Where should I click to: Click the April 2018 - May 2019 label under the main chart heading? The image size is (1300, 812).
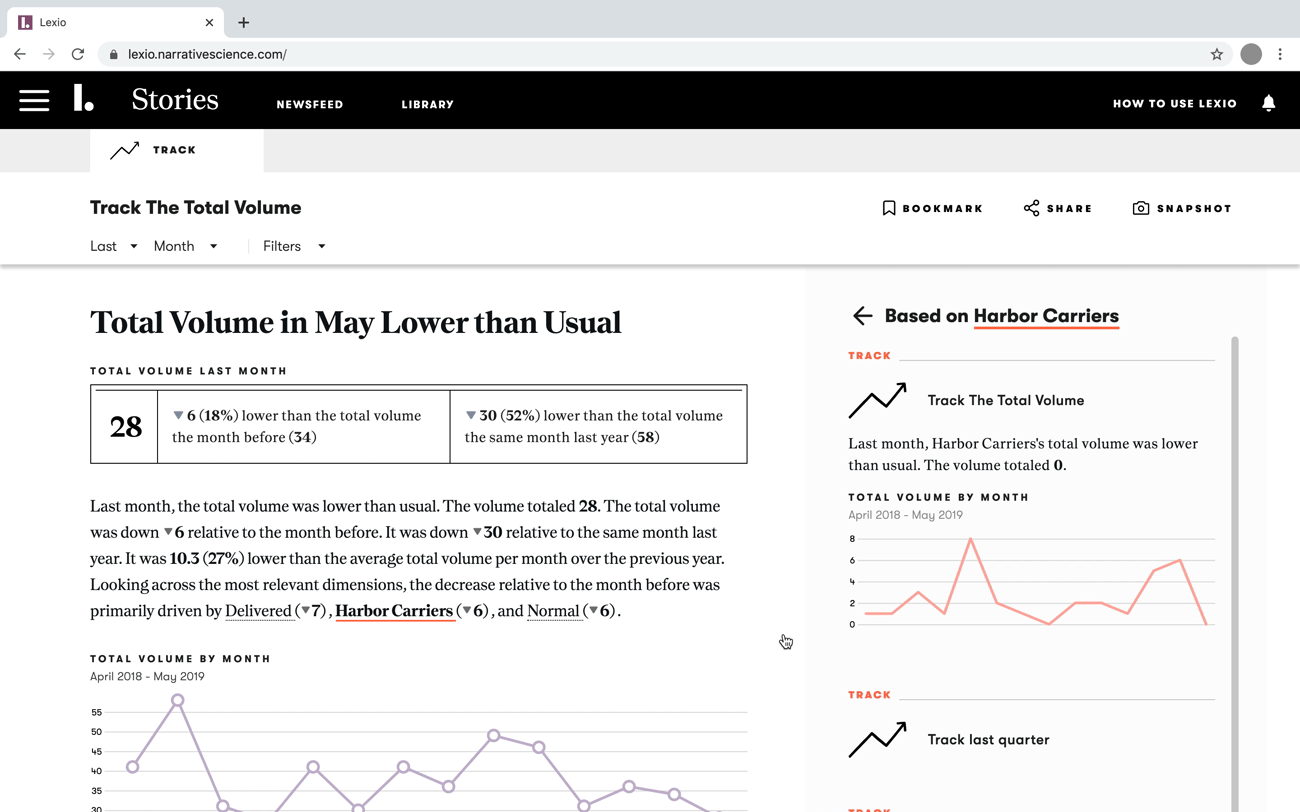pos(147,677)
